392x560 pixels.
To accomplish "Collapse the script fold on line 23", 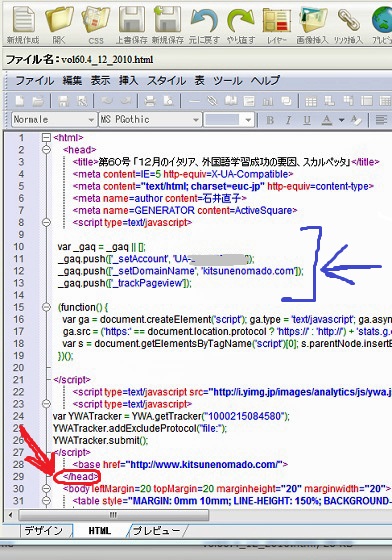I will 46,404.
